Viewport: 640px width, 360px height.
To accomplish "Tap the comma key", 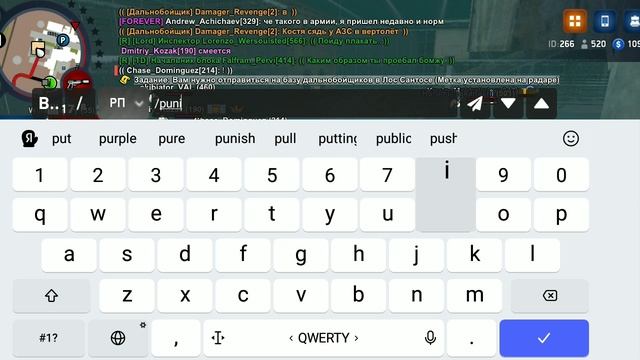I will [176, 338].
